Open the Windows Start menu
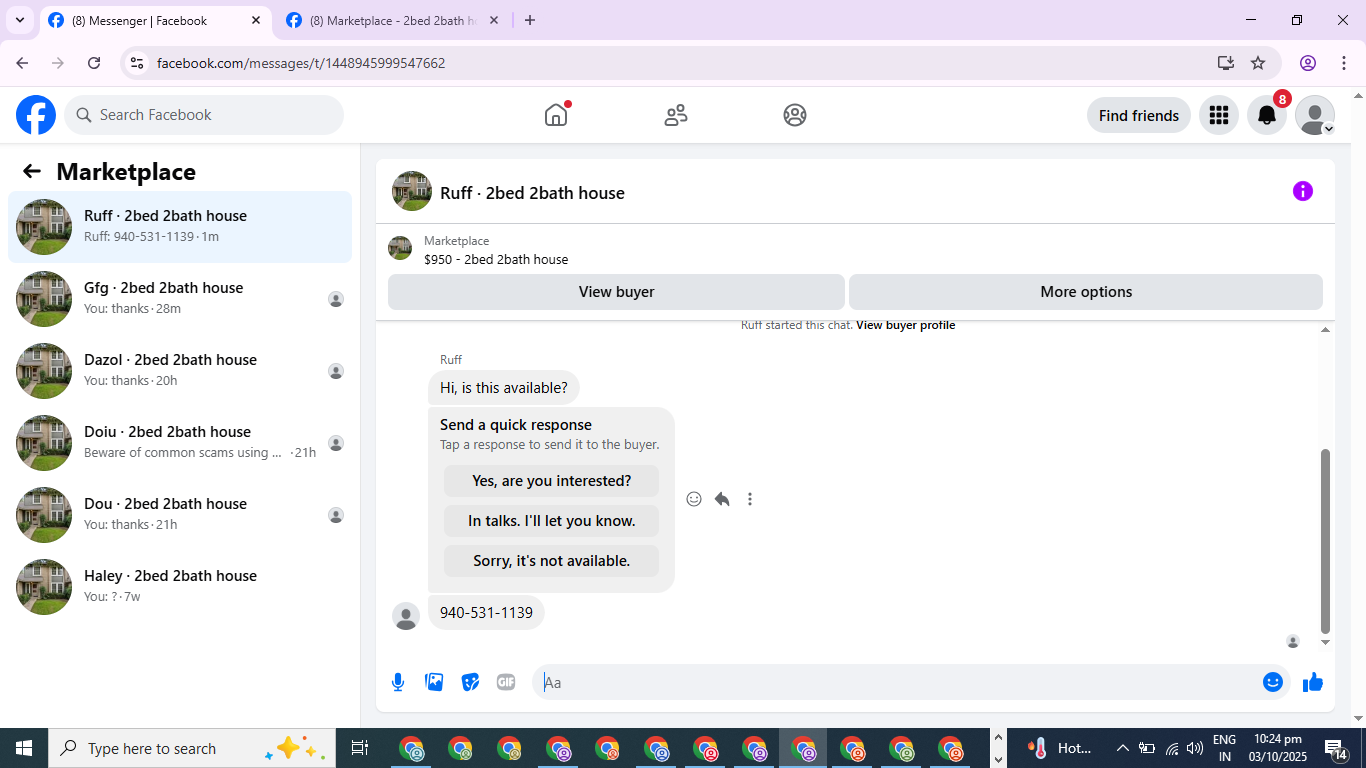Screen dimensions: 1366x768 pos(24,748)
